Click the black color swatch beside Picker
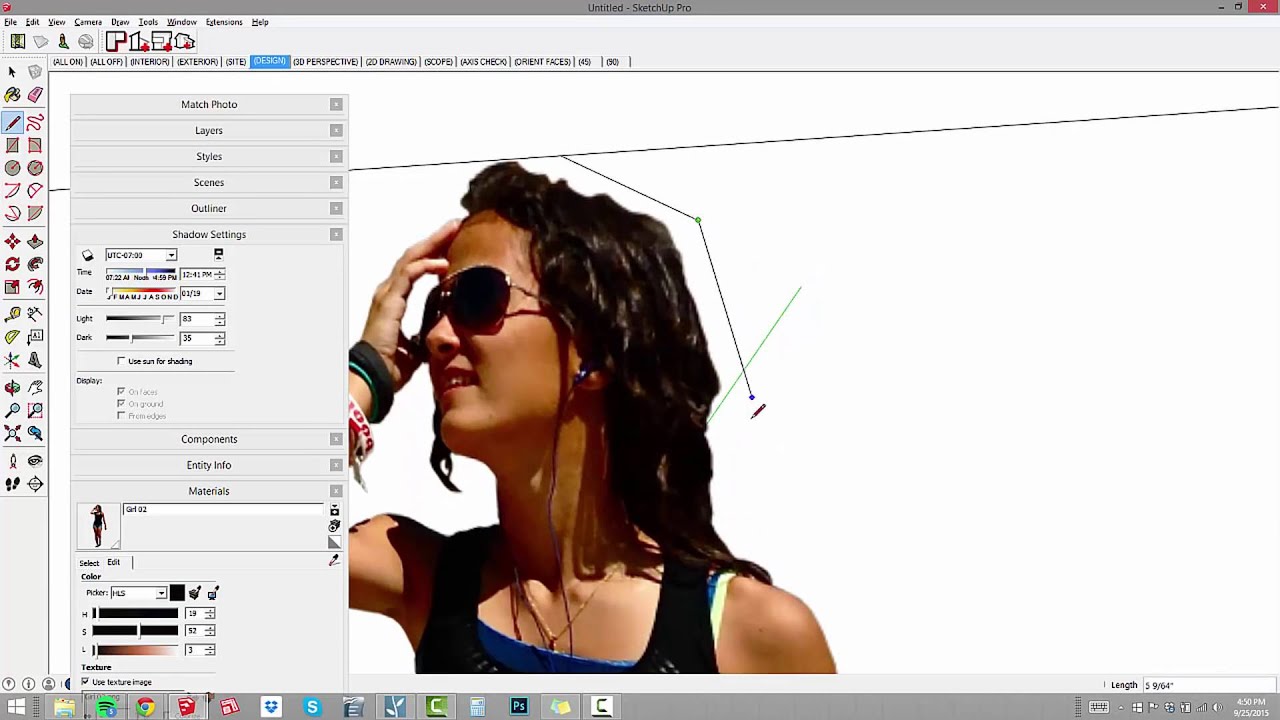1280x720 pixels. coord(177,593)
